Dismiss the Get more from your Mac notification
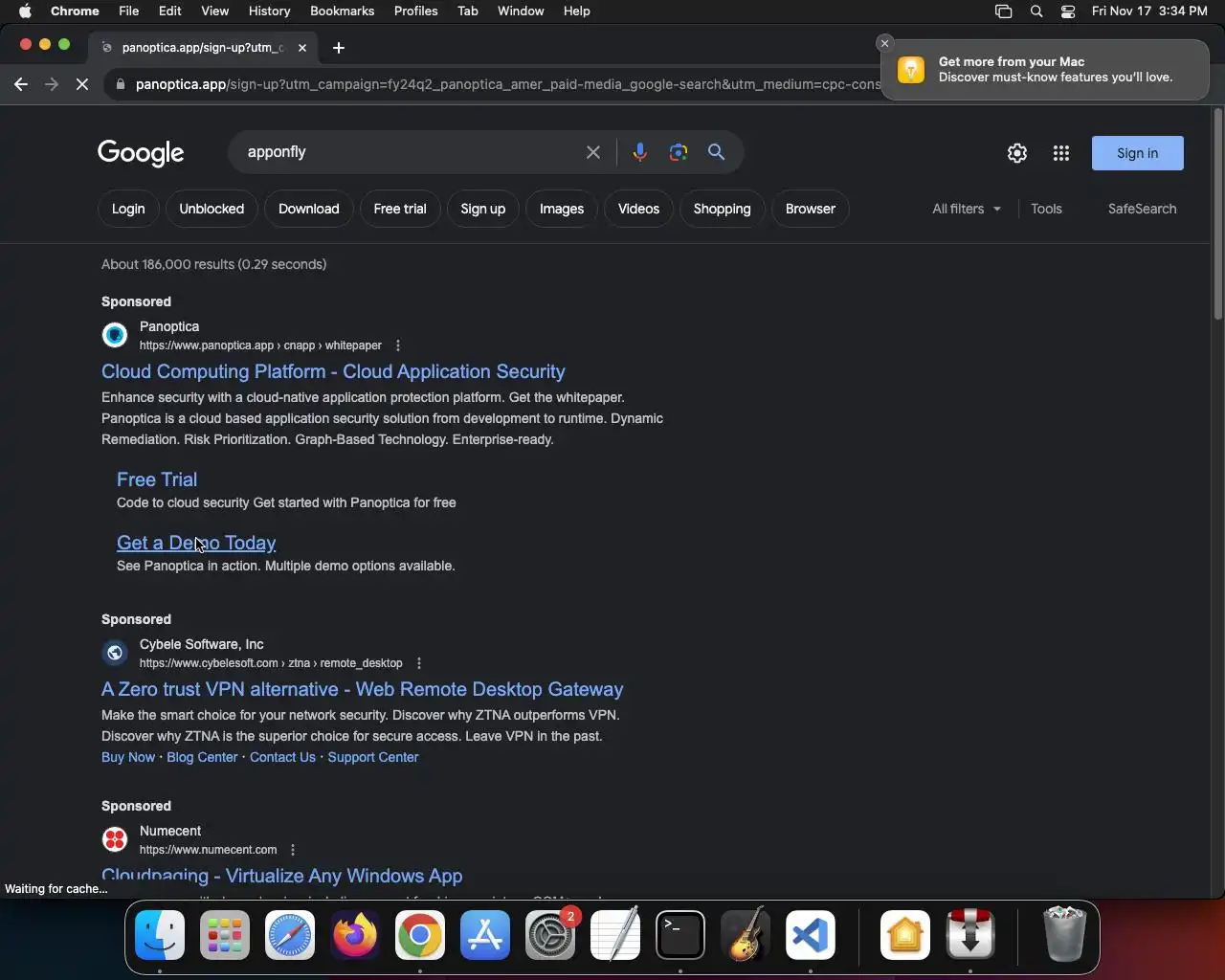This screenshot has width=1225, height=980. pos(884,43)
